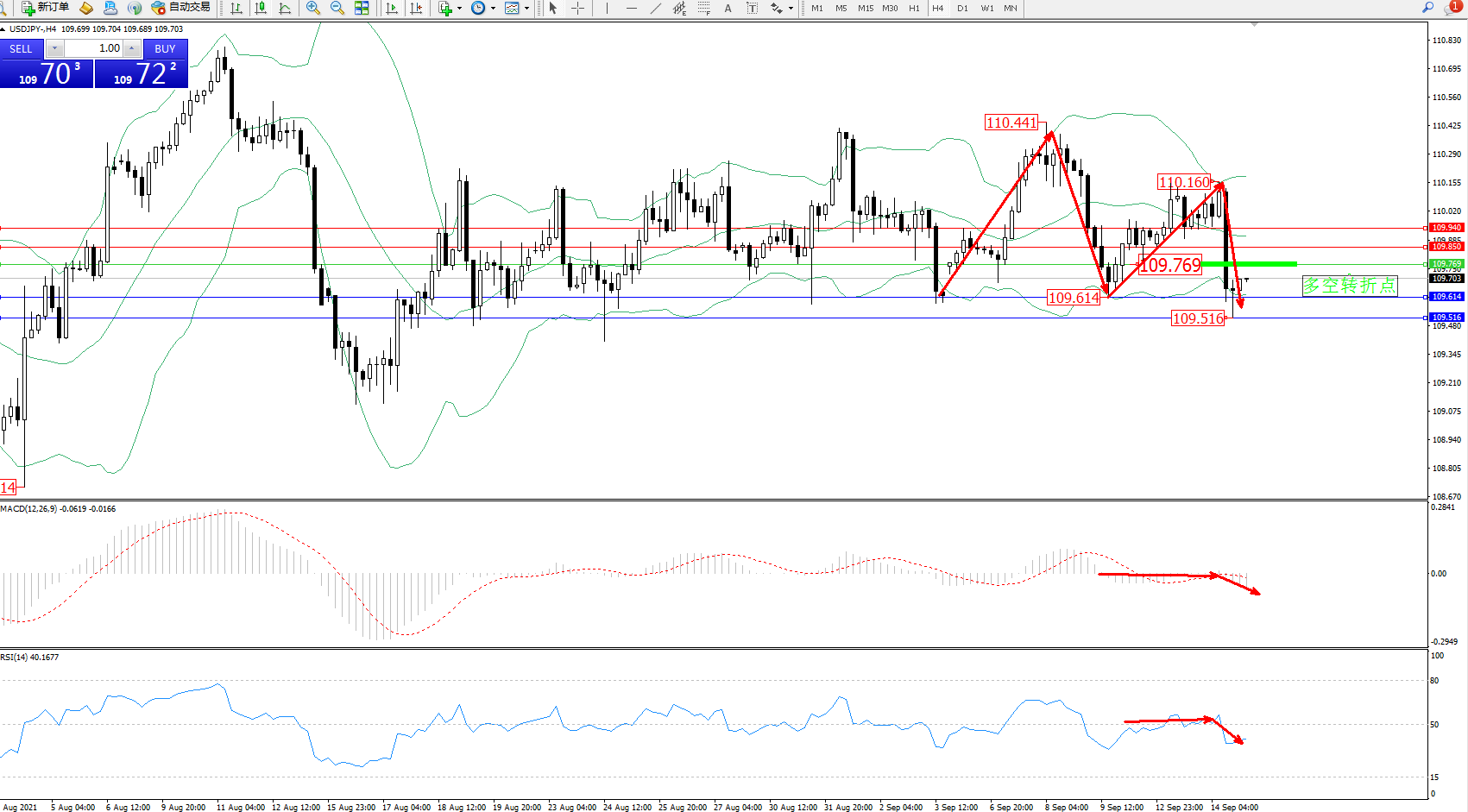The height and width of the screenshot is (812, 1468).
Task: Toggle the chart auto scroll button
Action: [x=392, y=8]
